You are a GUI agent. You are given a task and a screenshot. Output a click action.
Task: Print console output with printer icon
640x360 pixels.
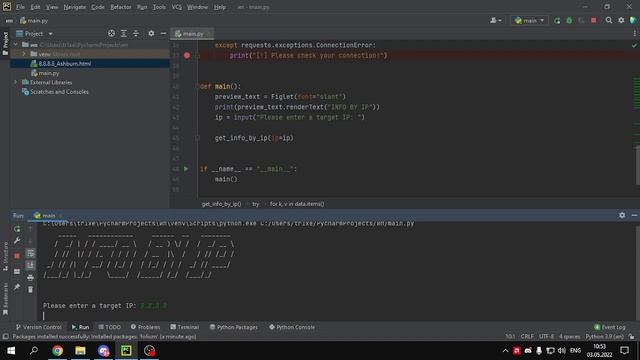tap(30, 278)
